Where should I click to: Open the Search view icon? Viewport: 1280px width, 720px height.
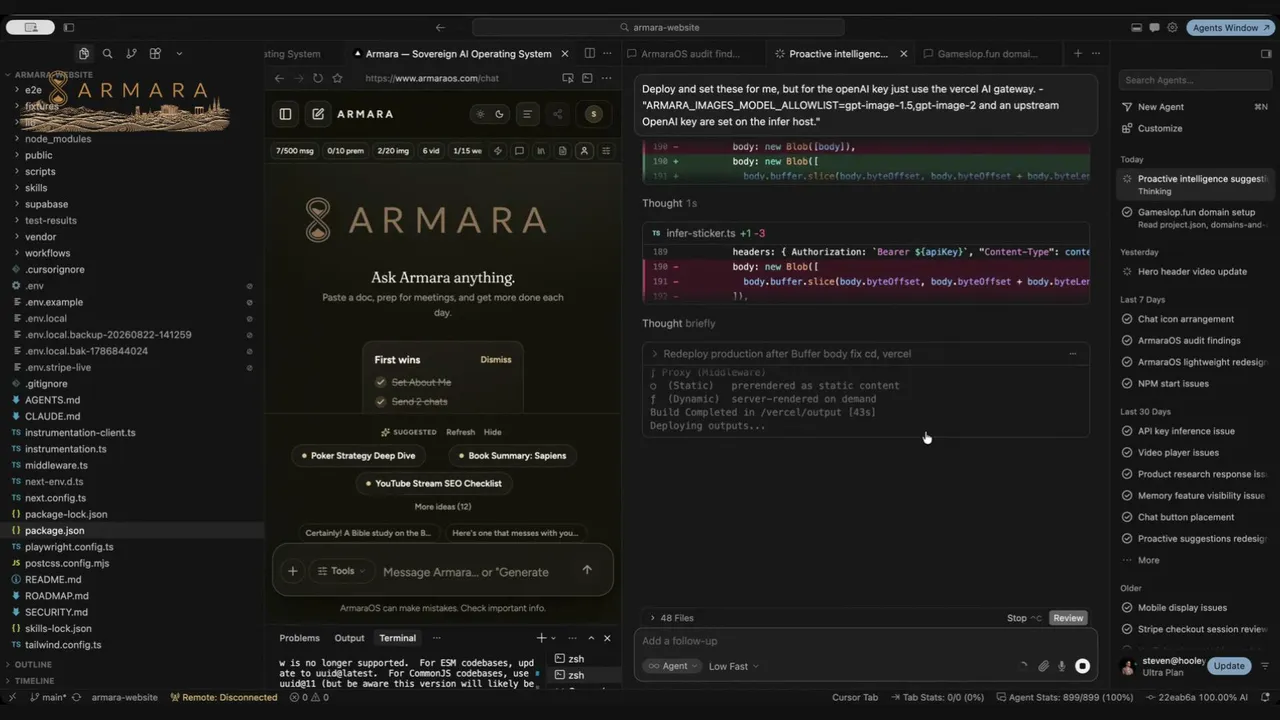pyautogui.click(x=107, y=54)
